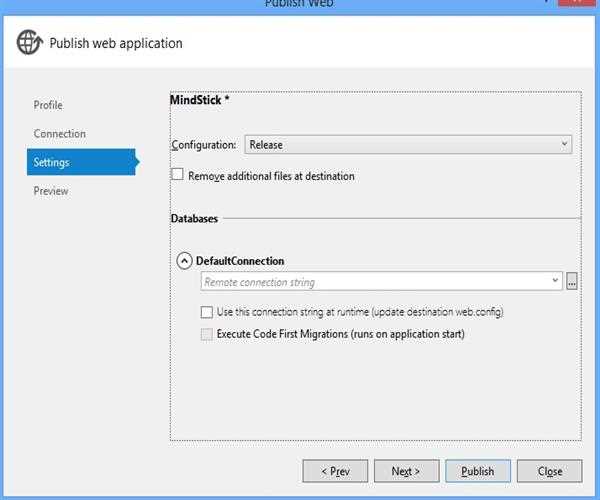Click the Prev button
This screenshot has width=600, height=500.
click(335, 471)
